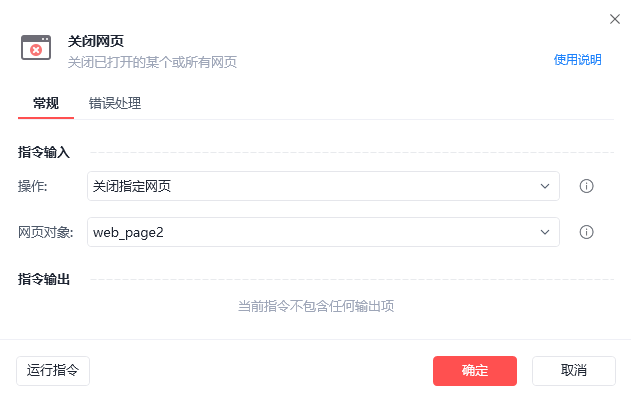Expand the 操作 dropdown chevron arrow
The width and height of the screenshot is (631, 398).
tap(544, 186)
